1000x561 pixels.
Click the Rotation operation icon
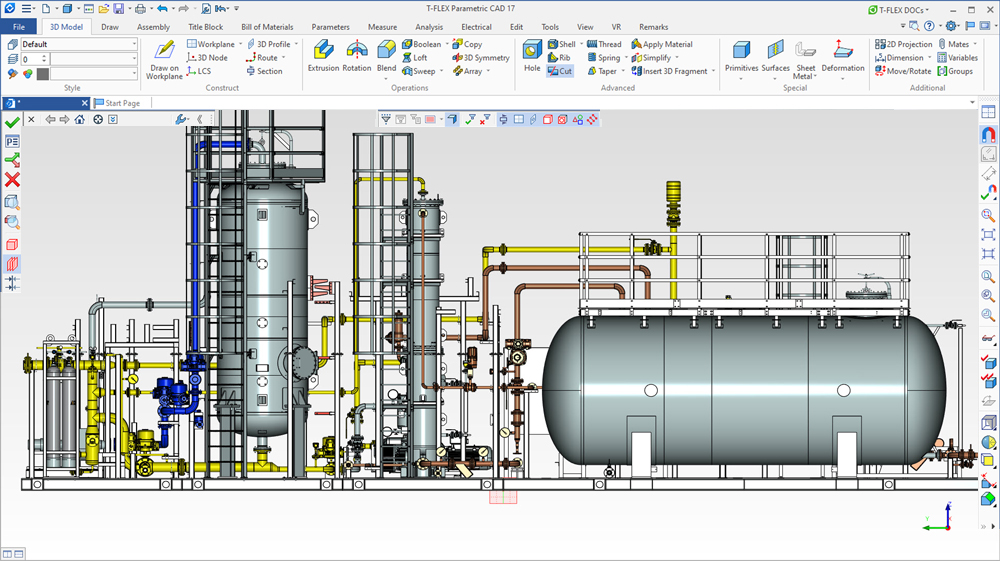pyautogui.click(x=357, y=56)
